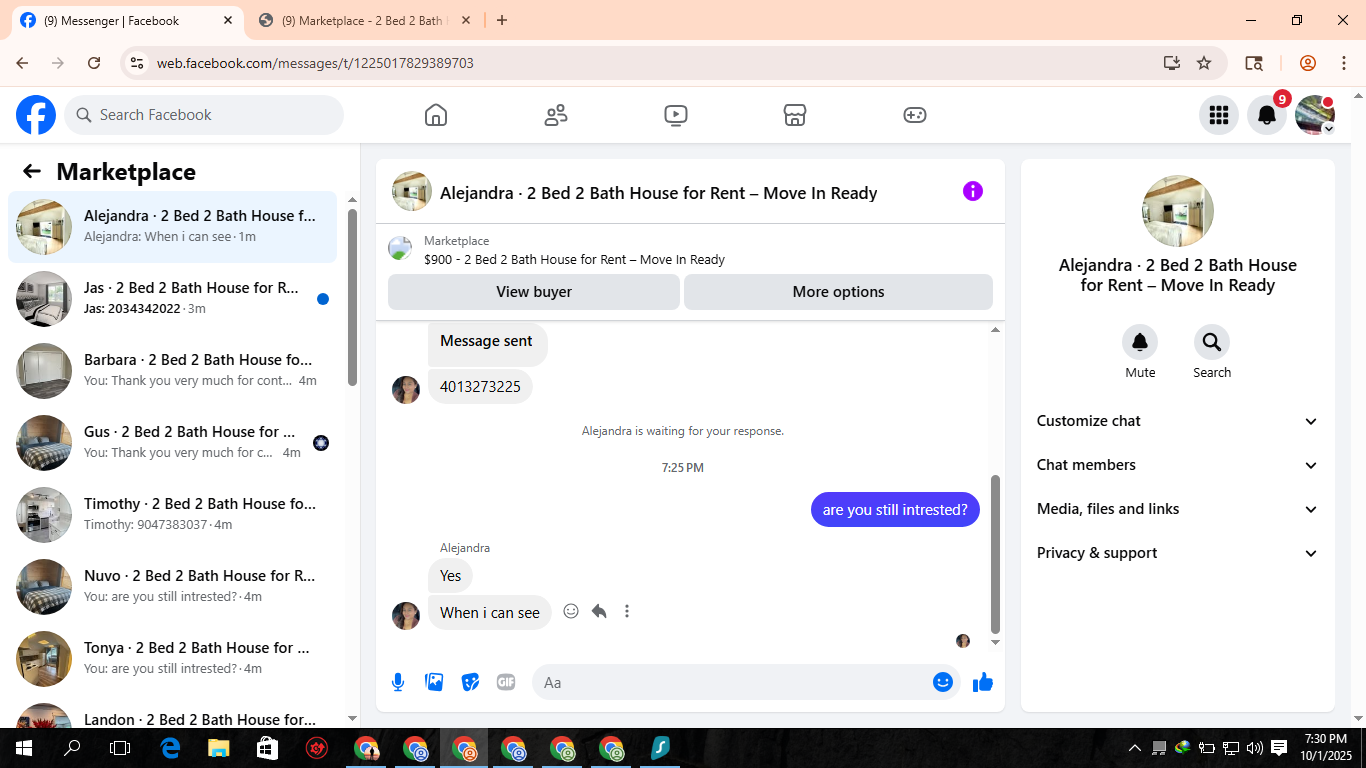Go to the Home feed icon

tap(436, 115)
